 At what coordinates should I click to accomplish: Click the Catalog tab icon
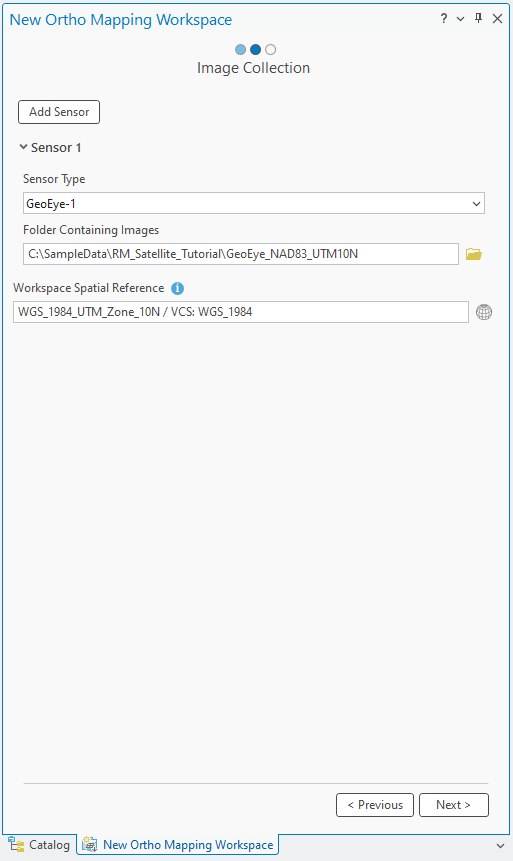click(16, 844)
